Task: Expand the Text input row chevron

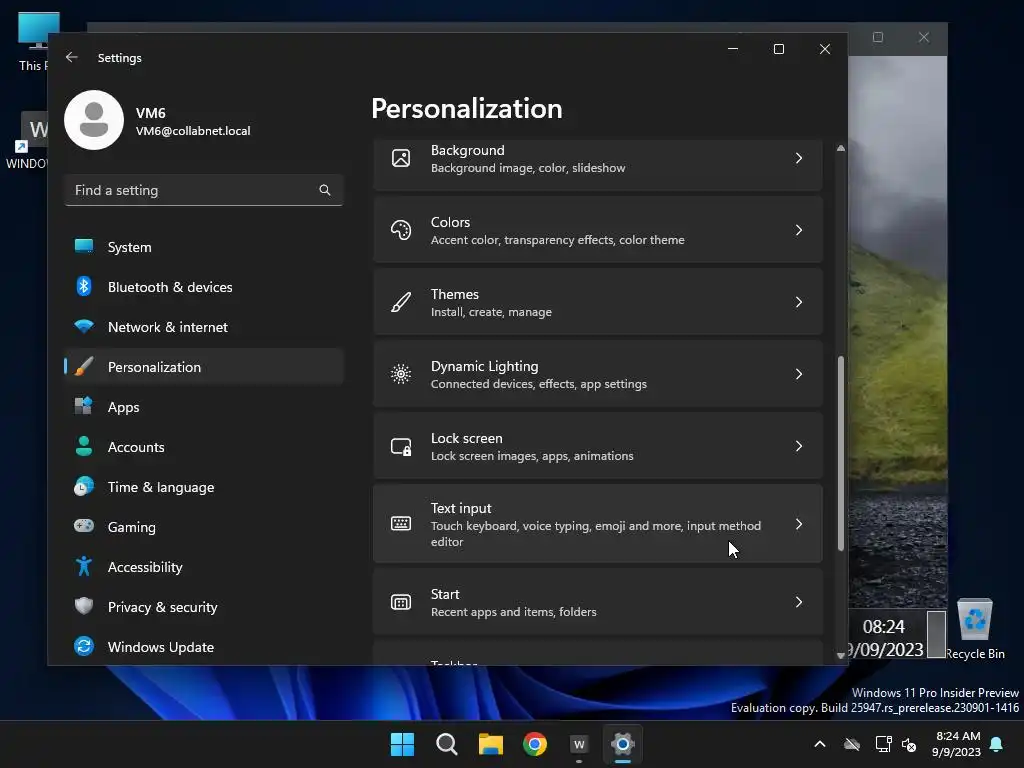Action: (x=799, y=524)
